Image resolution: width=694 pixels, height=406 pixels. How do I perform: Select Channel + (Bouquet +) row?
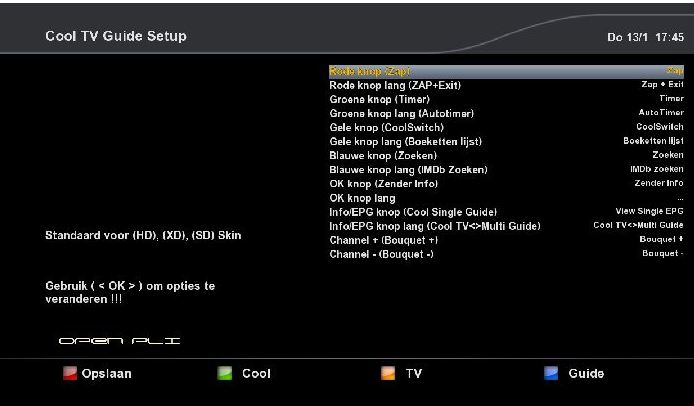(506, 240)
